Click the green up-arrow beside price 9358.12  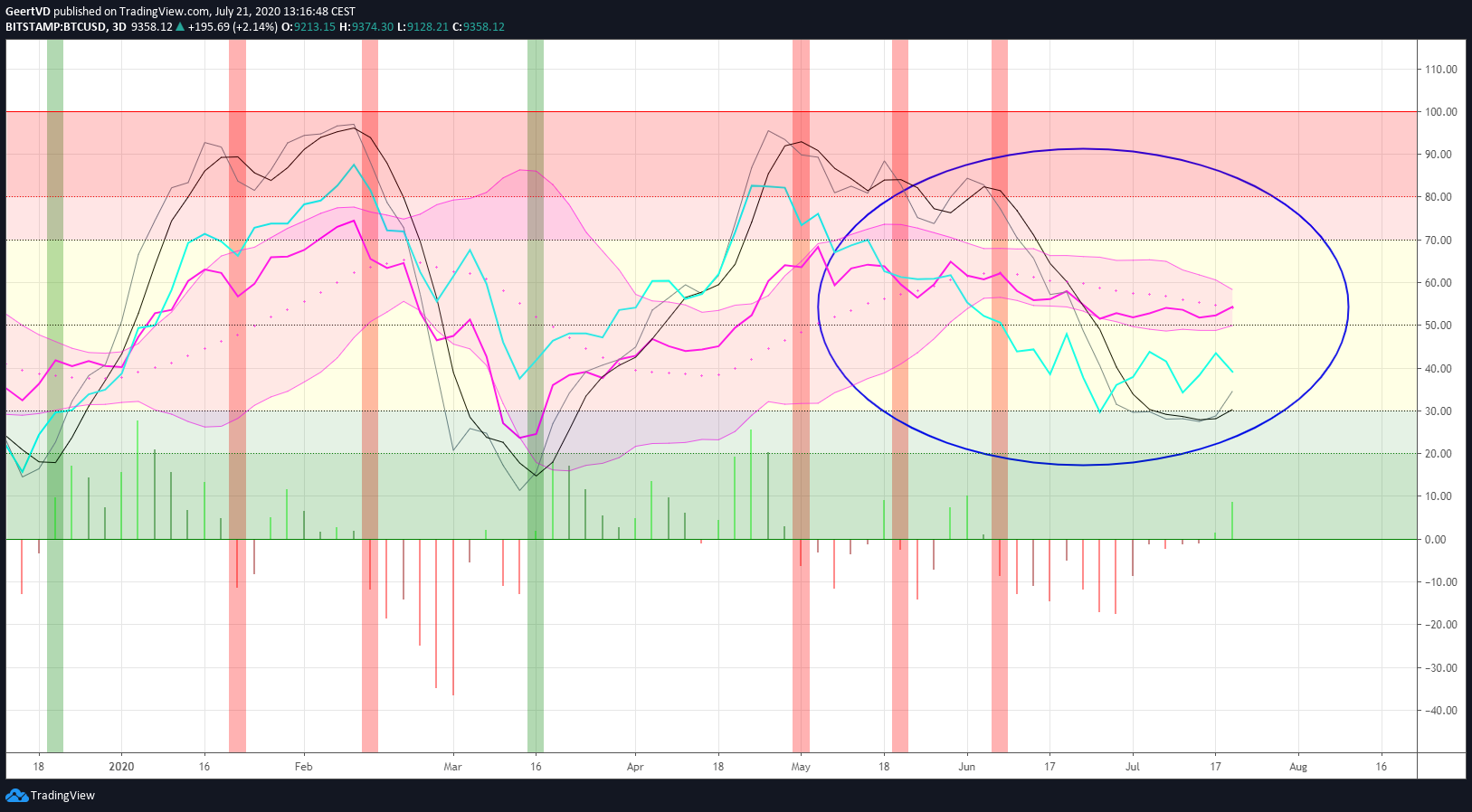click(180, 26)
